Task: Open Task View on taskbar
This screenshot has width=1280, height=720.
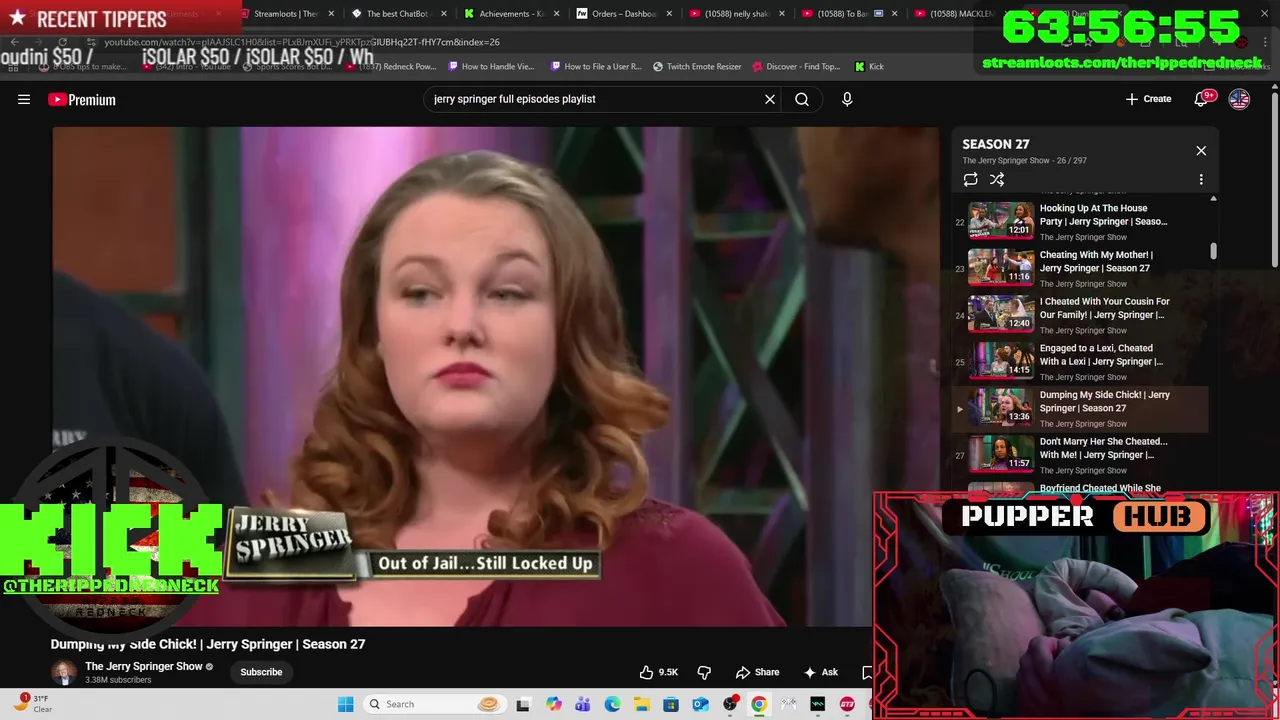Action: [x=523, y=704]
